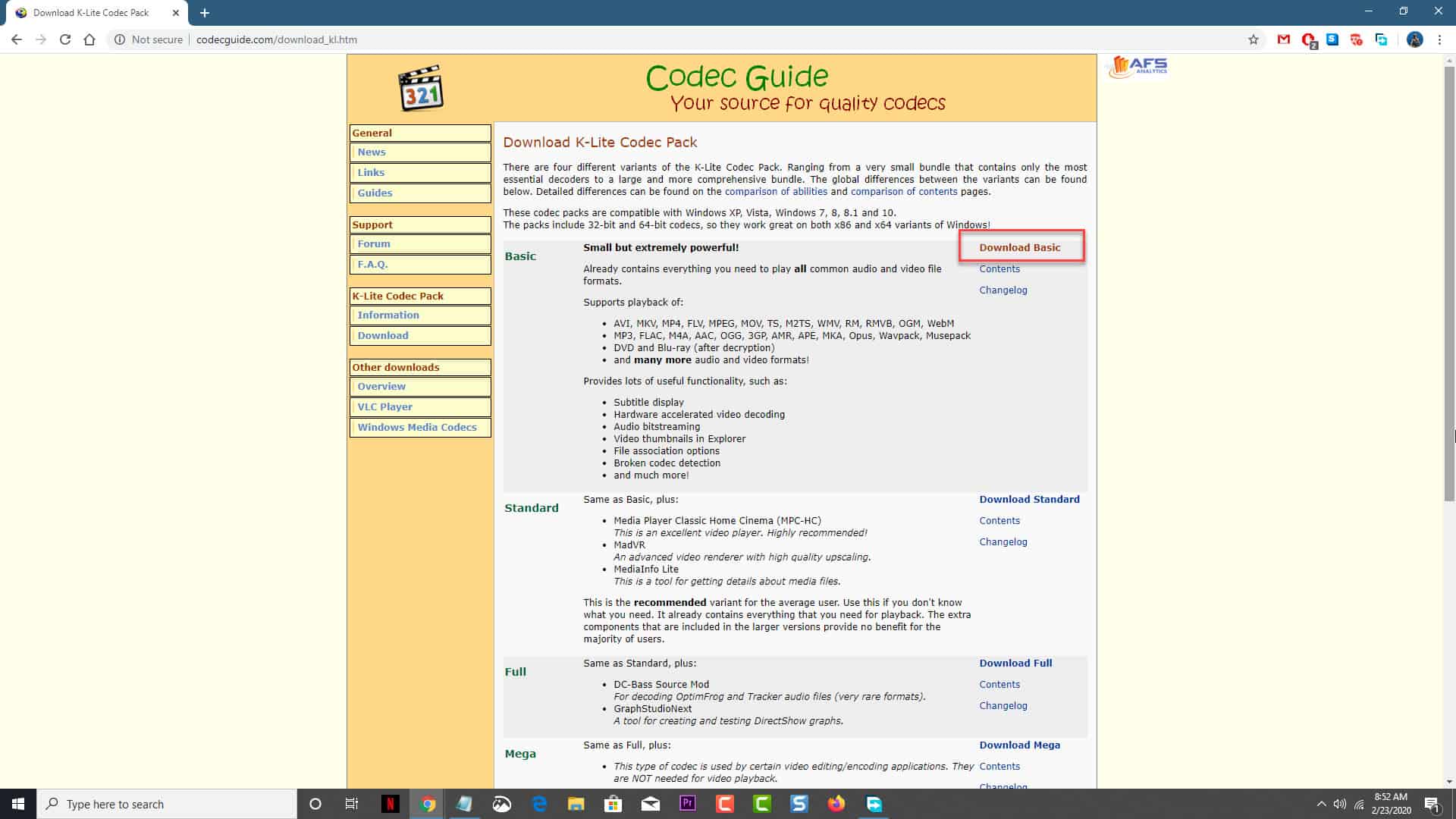Open Contents for the Basic pack
The width and height of the screenshot is (1456, 819).
(x=999, y=268)
